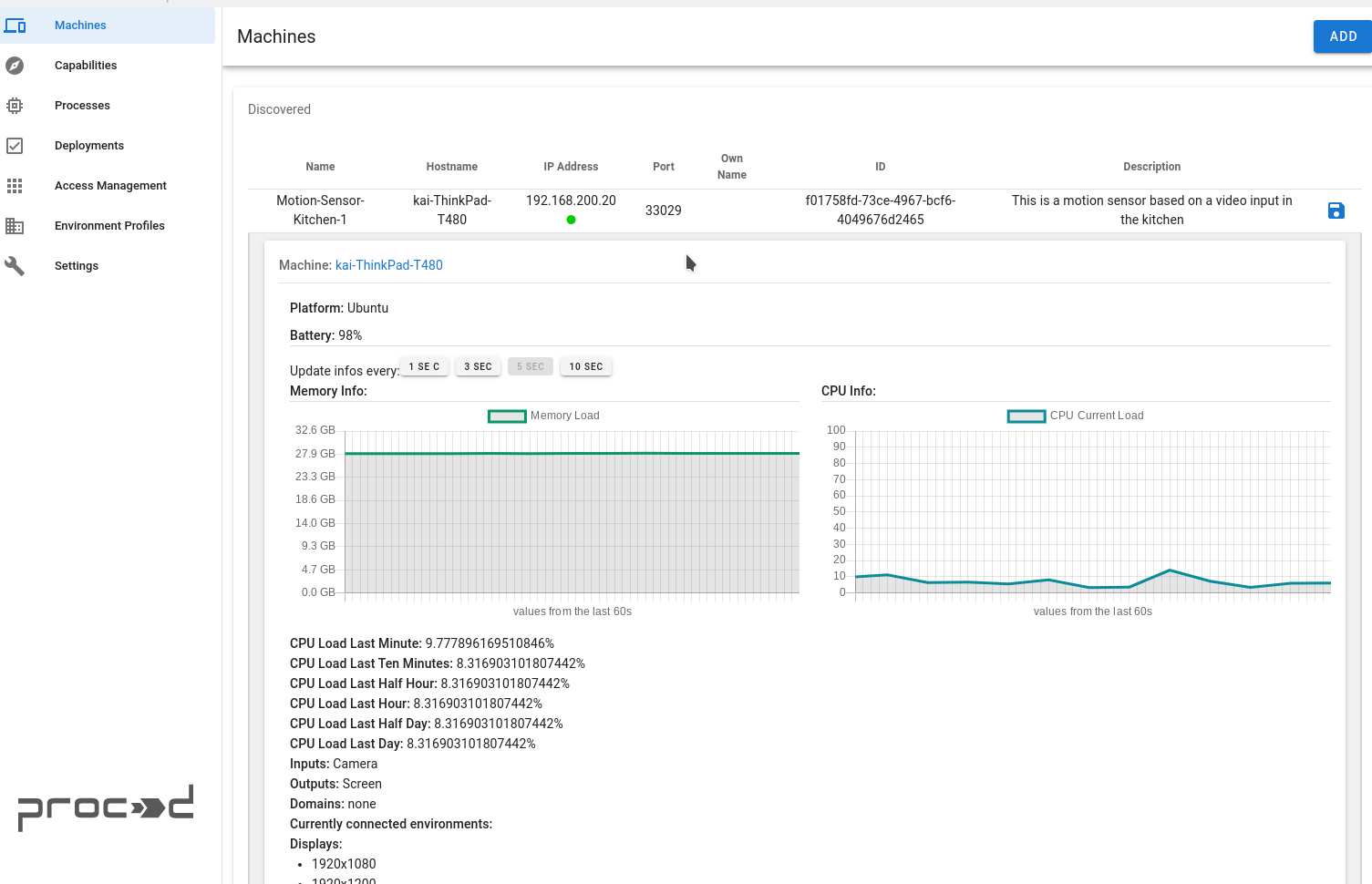Open the Environment Profiles menu item

(x=109, y=226)
